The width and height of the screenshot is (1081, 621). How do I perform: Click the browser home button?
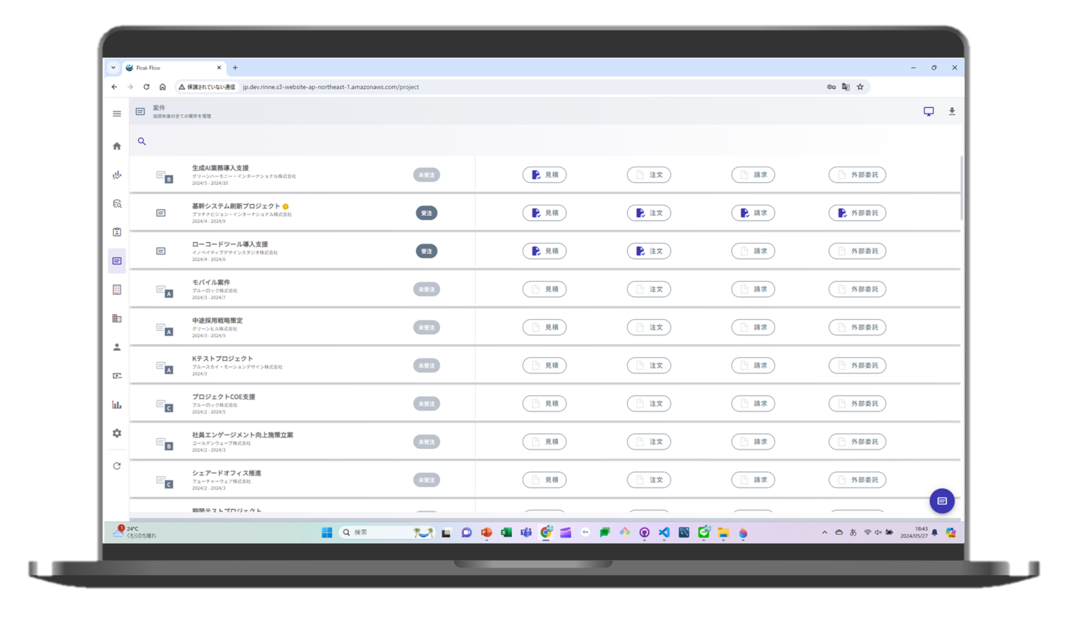point(163,87)
